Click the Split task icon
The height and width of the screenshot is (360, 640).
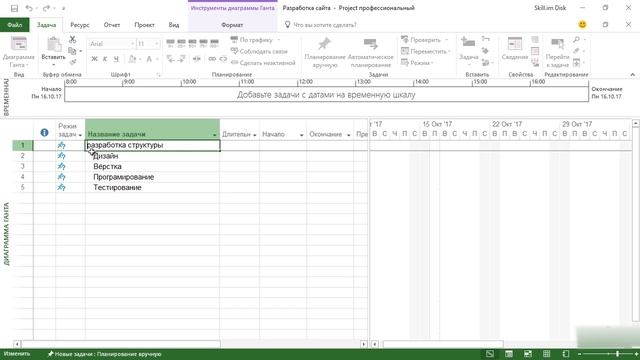[x=197, y=59]
